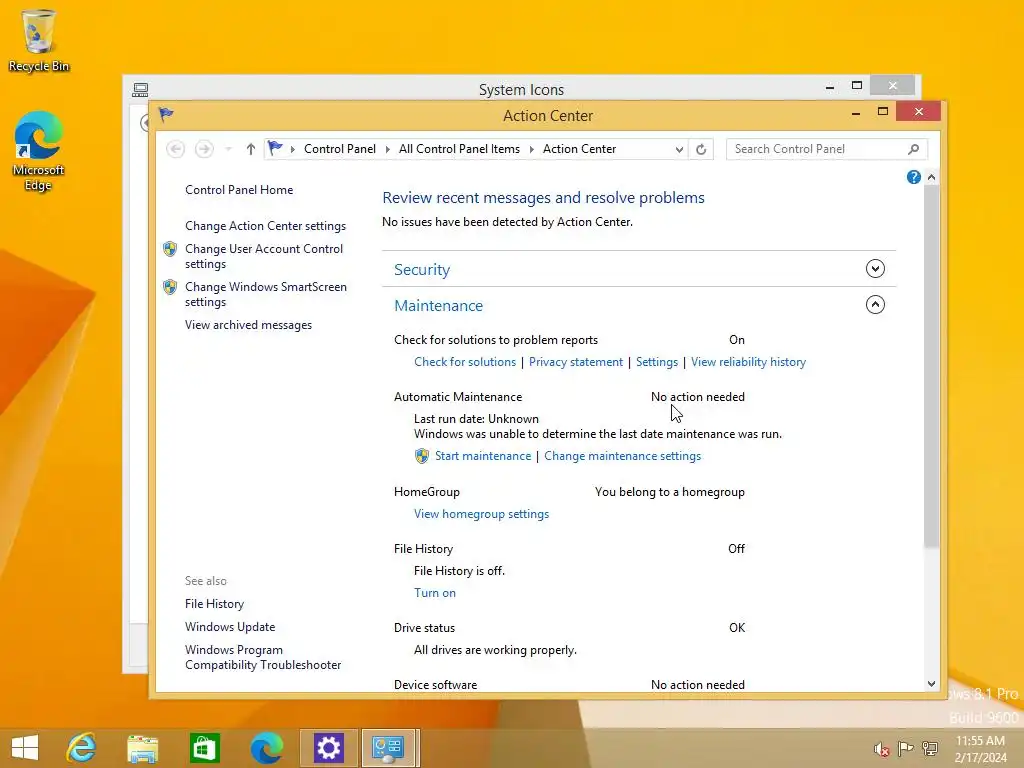Select the All Control Panel Items breadcrumb

tap(459, 149)
